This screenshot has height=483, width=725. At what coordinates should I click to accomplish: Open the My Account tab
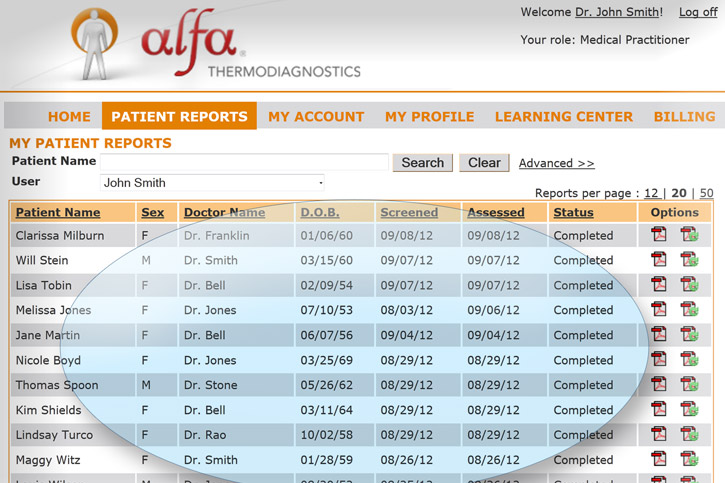[316, 116]
